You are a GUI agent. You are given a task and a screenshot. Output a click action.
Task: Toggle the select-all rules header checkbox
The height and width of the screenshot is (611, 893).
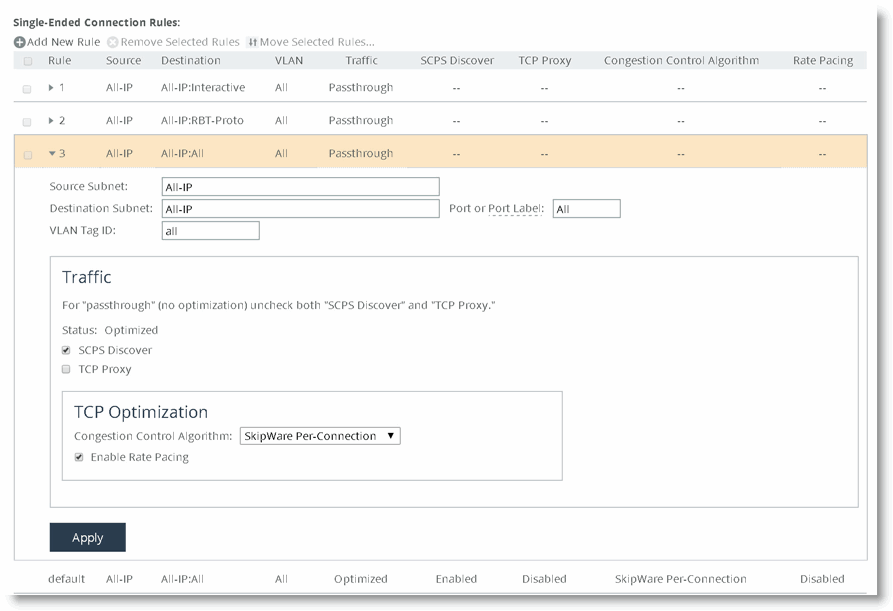point(27,61)
